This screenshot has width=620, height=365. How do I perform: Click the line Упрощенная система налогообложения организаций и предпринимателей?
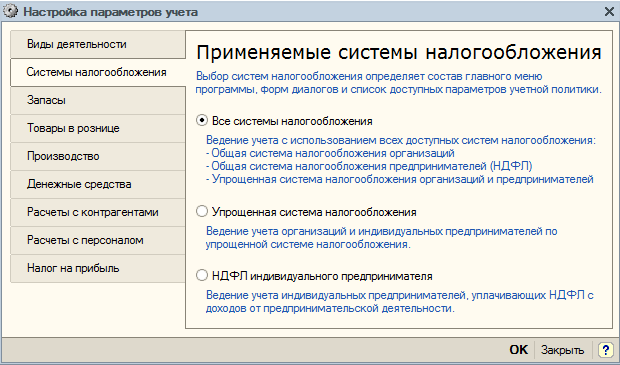click(400, 179)
